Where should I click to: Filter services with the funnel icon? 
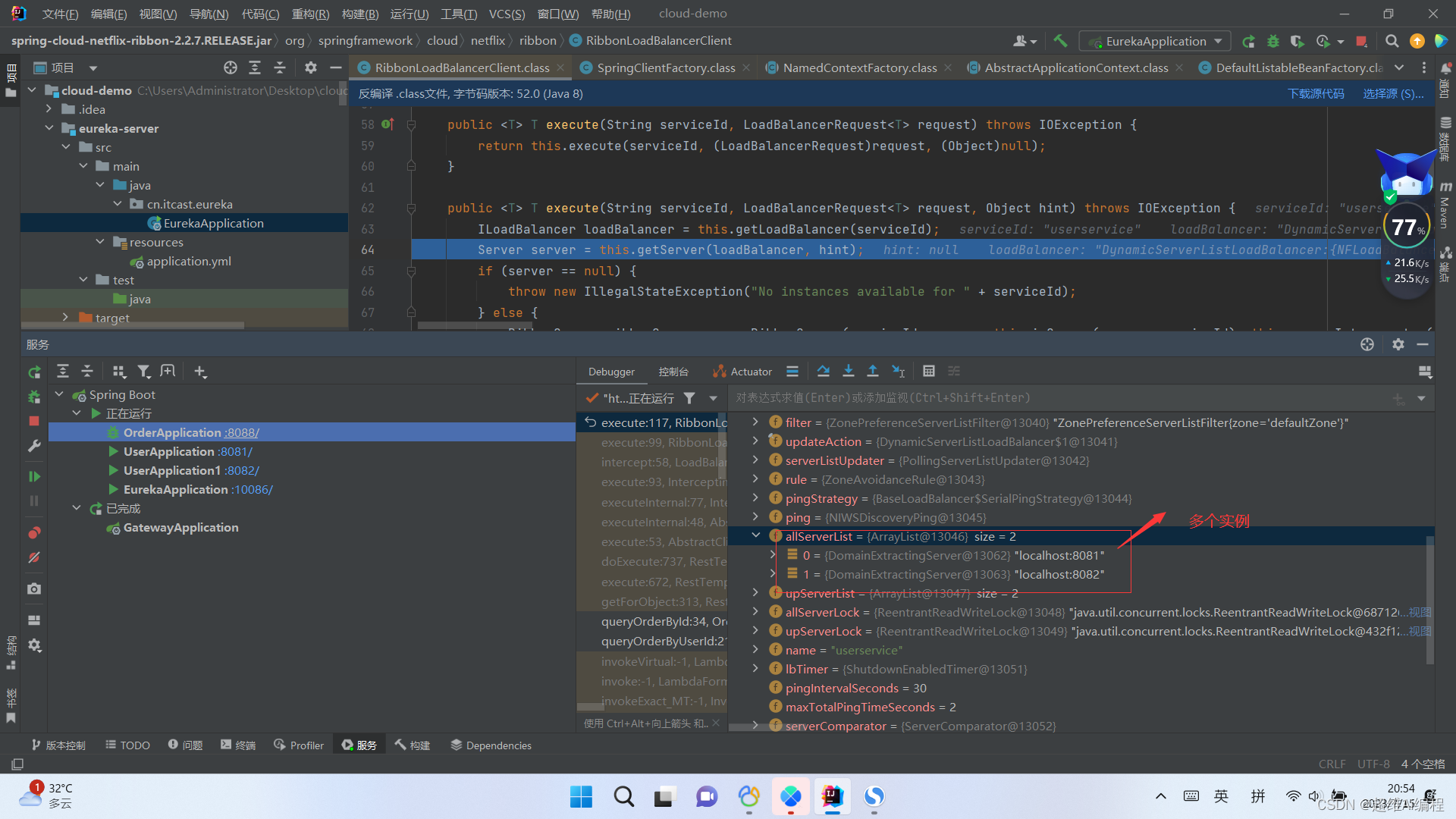pyautogui.click(x=143, y=371)
